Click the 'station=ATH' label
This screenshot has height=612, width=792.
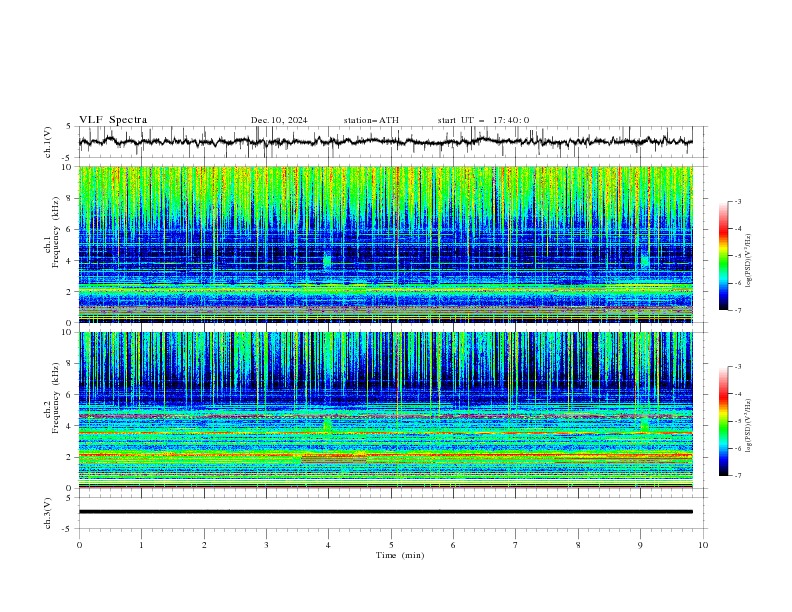371,120
